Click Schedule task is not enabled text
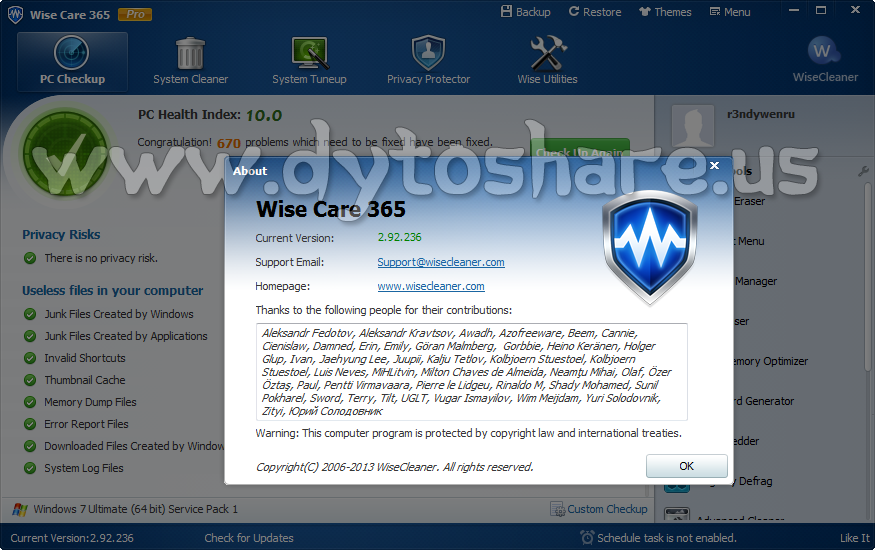 tap(667, 538)
